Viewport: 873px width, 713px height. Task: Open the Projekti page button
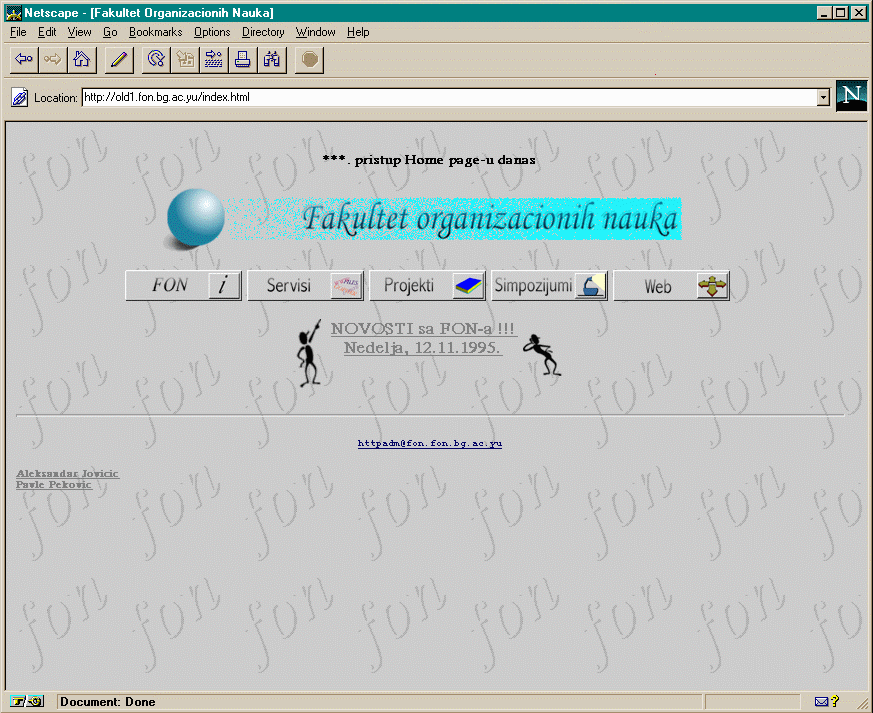(x=428, y=286)
